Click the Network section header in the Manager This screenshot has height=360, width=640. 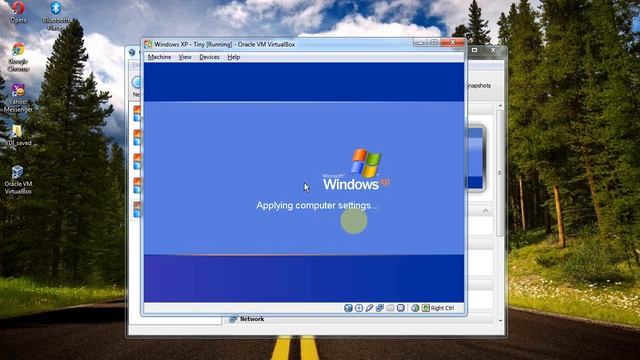click(252, 319)
